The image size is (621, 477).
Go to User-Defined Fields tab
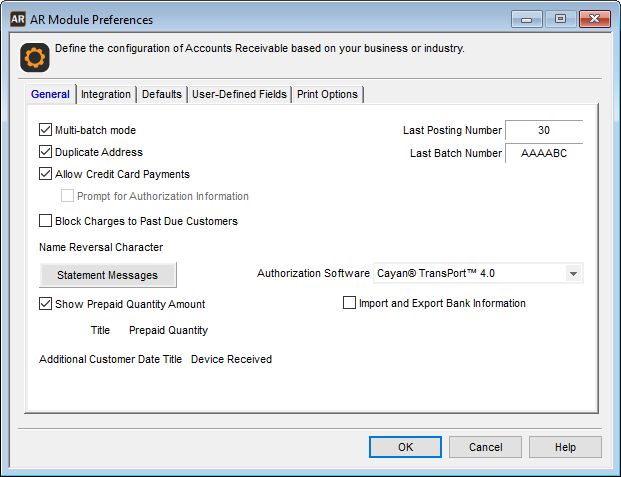click(x=239, y=94)
